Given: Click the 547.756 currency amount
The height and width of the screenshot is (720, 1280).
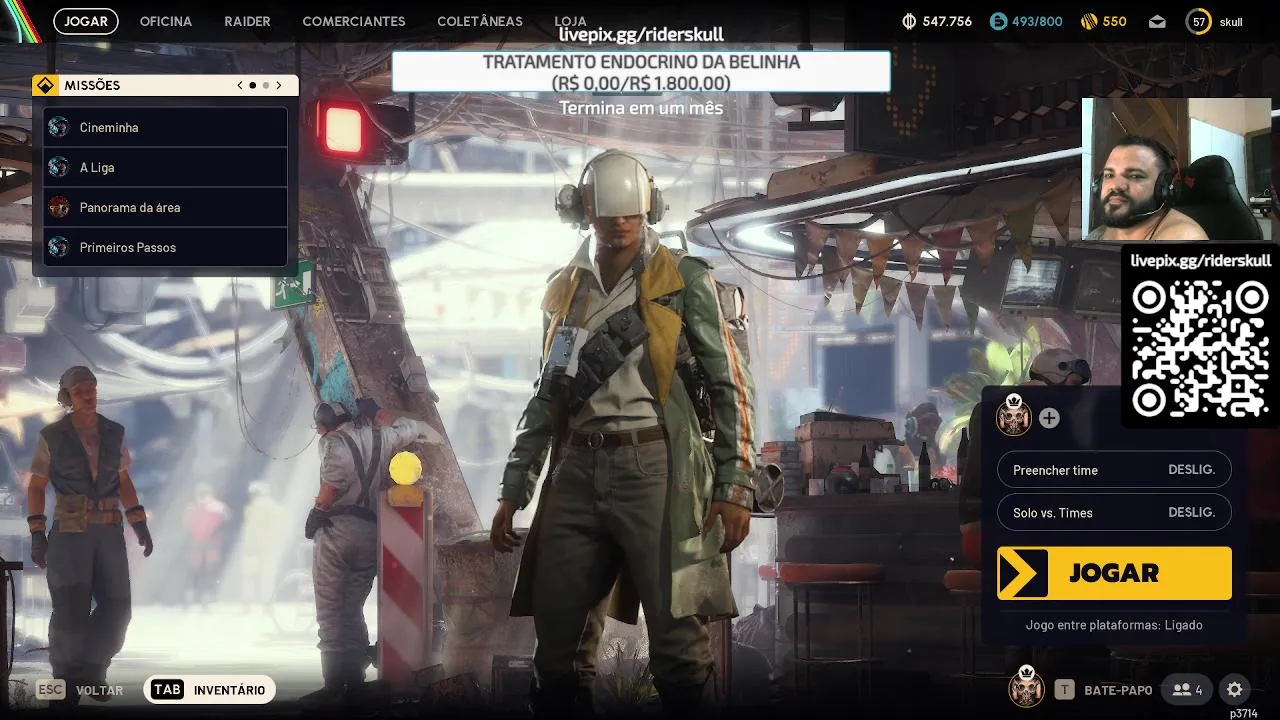Looking at the screenshot, I should point(947,21).
